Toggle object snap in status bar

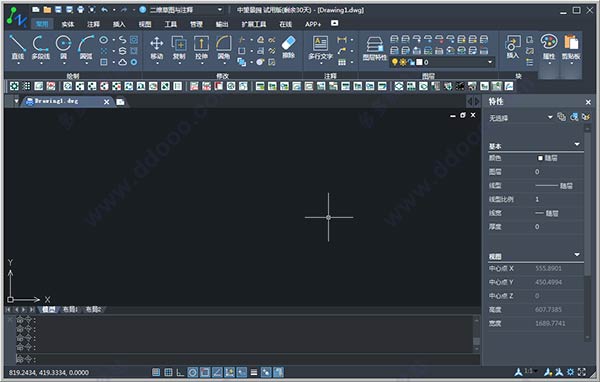(x=205, y=372)
